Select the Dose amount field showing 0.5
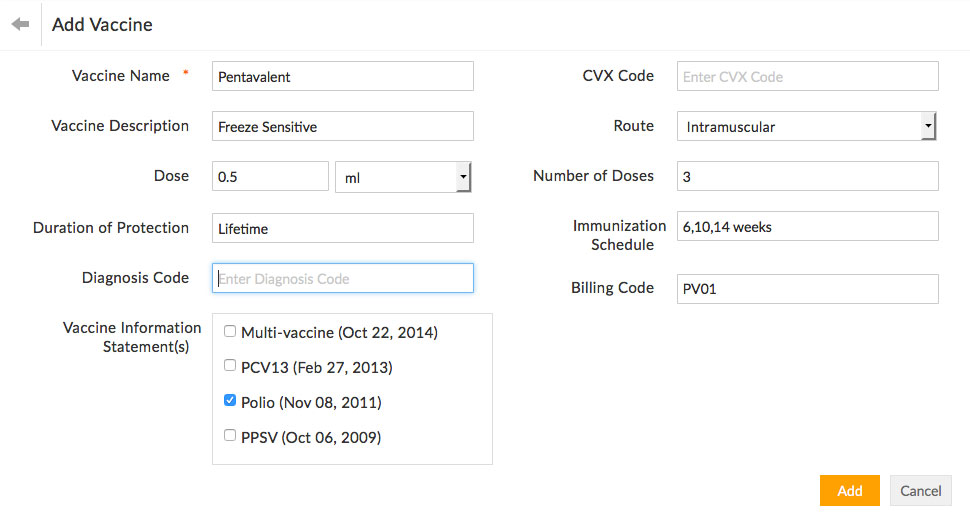The height and width of the screenshot is (524, 970). 270,176
